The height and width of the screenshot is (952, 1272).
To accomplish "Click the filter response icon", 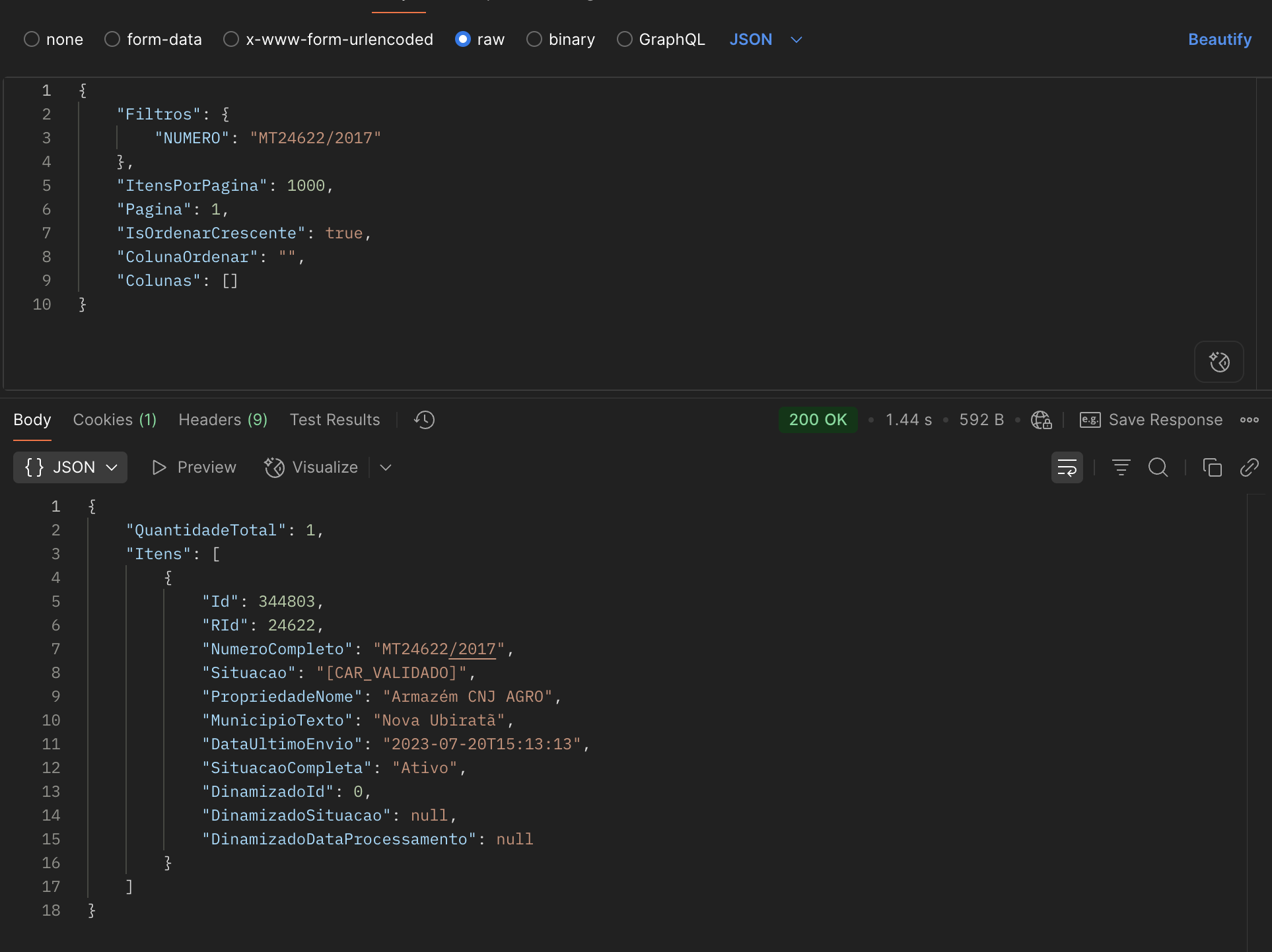I will coord(1121,467).
